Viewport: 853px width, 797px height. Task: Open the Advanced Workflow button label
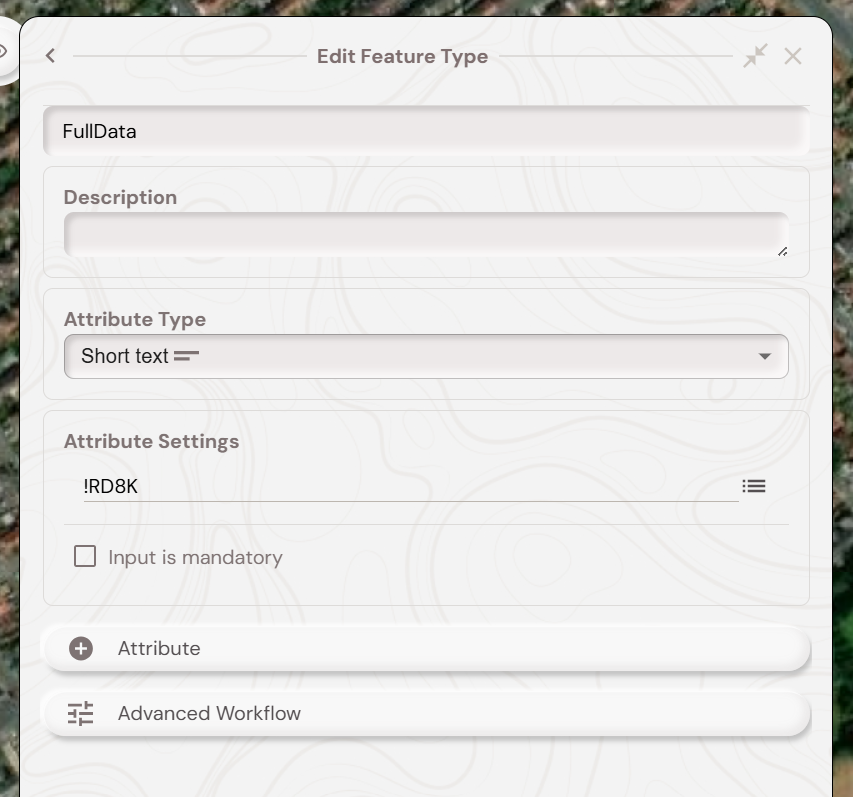point(209,713)
